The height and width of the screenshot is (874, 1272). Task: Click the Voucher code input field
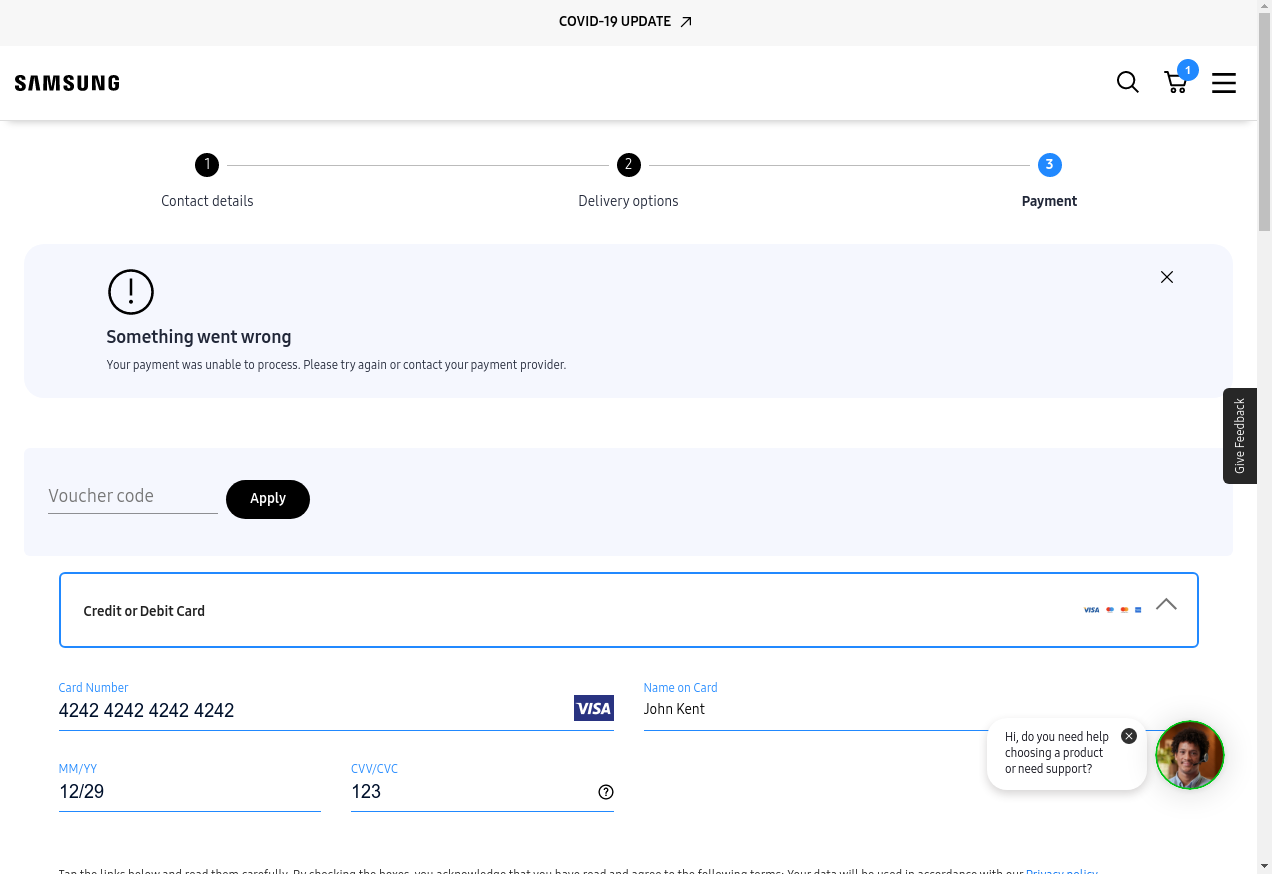pyautogui.click(x=132, y=496)
